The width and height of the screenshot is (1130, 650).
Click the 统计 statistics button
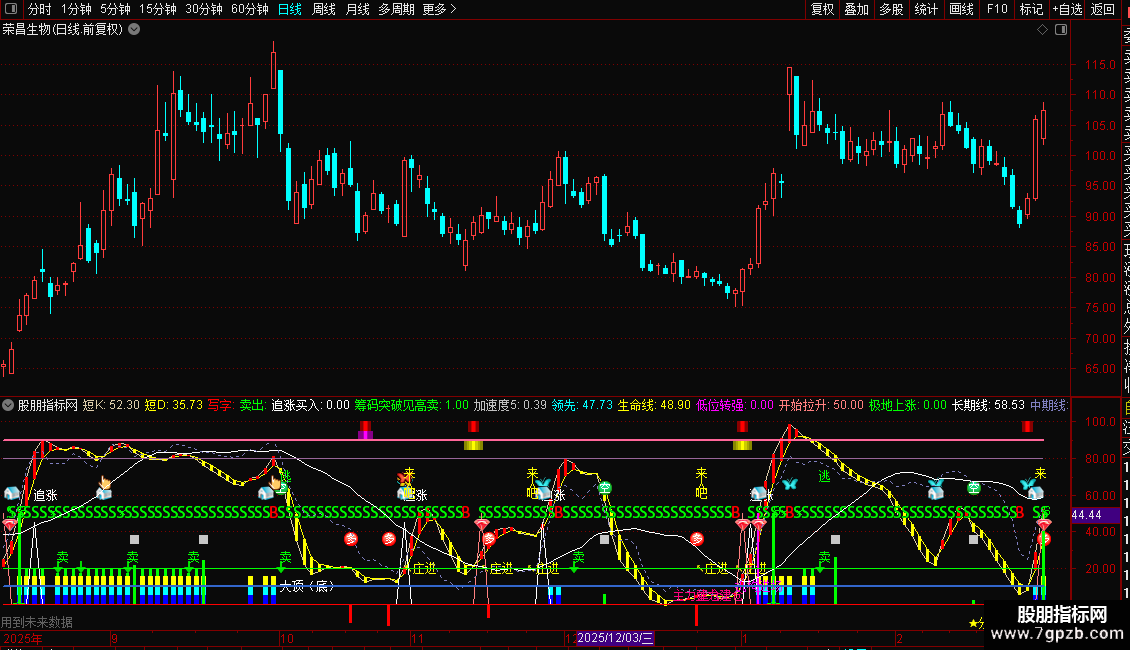pos(926,9)
